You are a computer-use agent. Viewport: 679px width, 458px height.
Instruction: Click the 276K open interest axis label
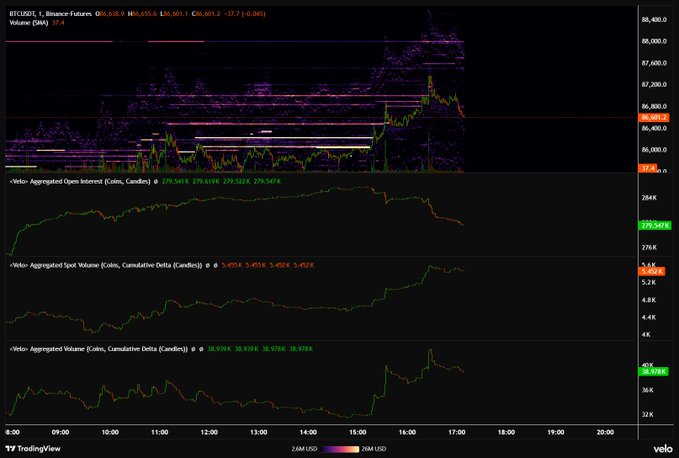point(649,248)
